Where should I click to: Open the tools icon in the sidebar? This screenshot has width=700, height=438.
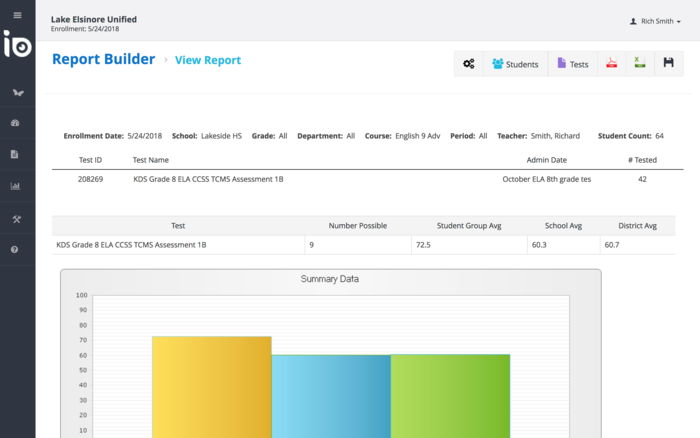15,218
